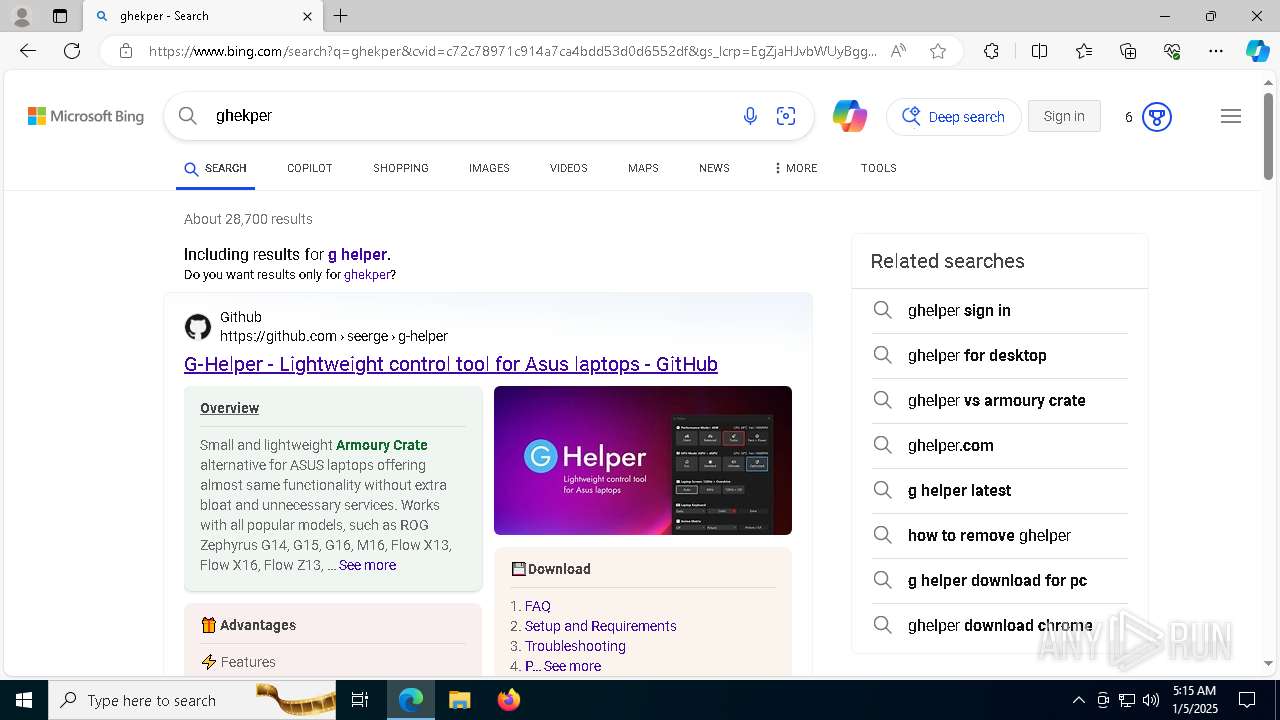Viewport: 1280px width, 720px height.
Task: Select related search 'ghelper sign in'
Action: point(1000,311)
